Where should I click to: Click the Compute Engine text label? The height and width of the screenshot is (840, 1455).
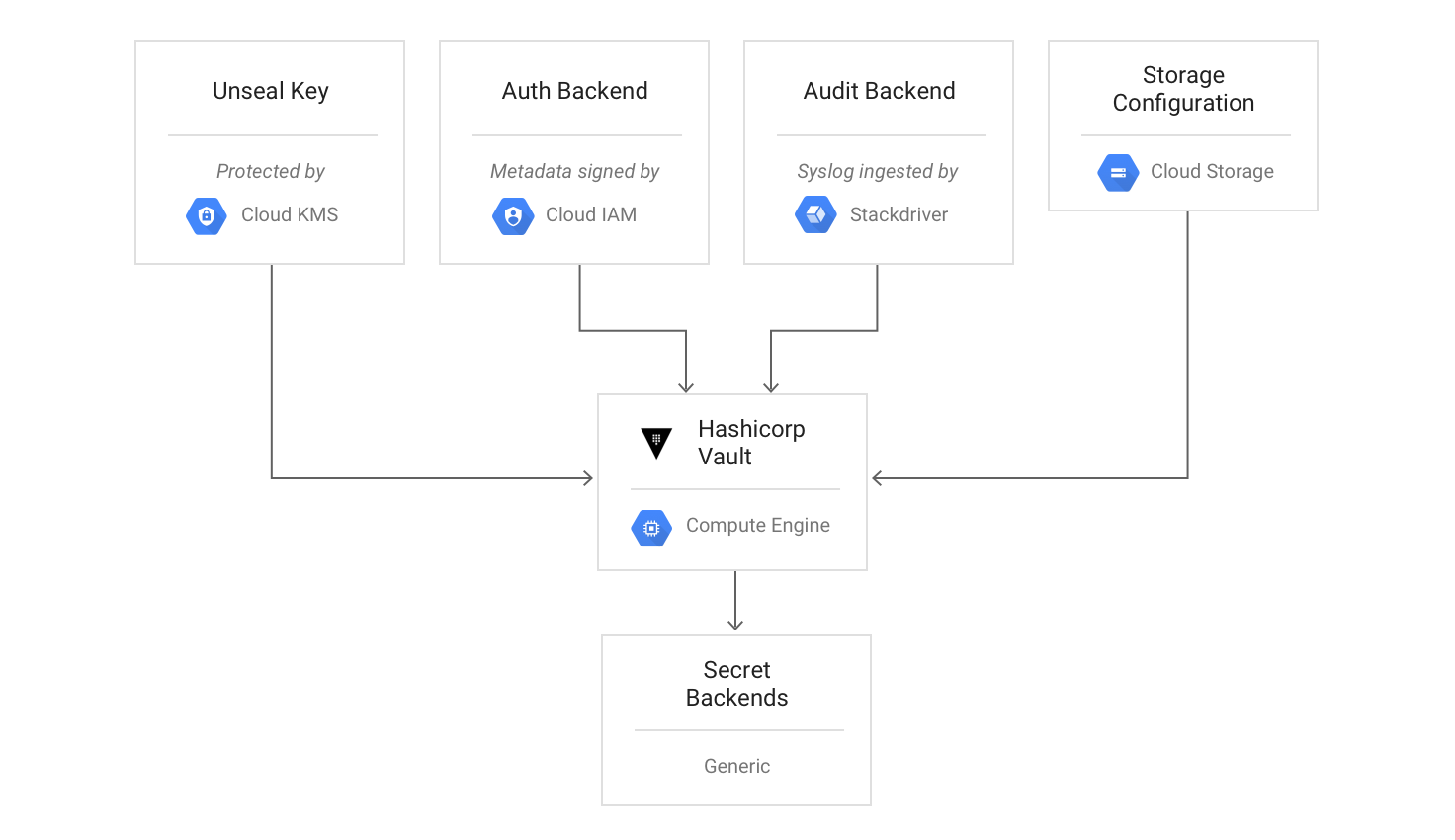[758, 526]
